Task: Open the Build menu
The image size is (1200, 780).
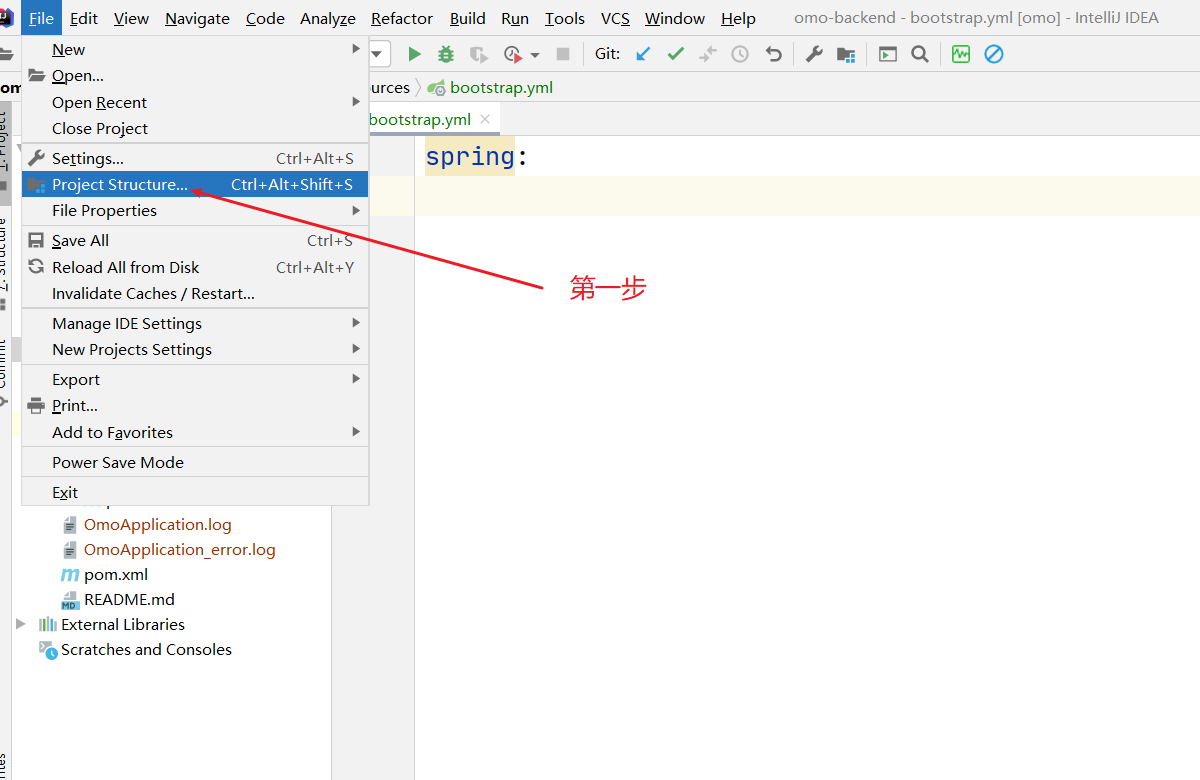Action: (x=467, y=18)
